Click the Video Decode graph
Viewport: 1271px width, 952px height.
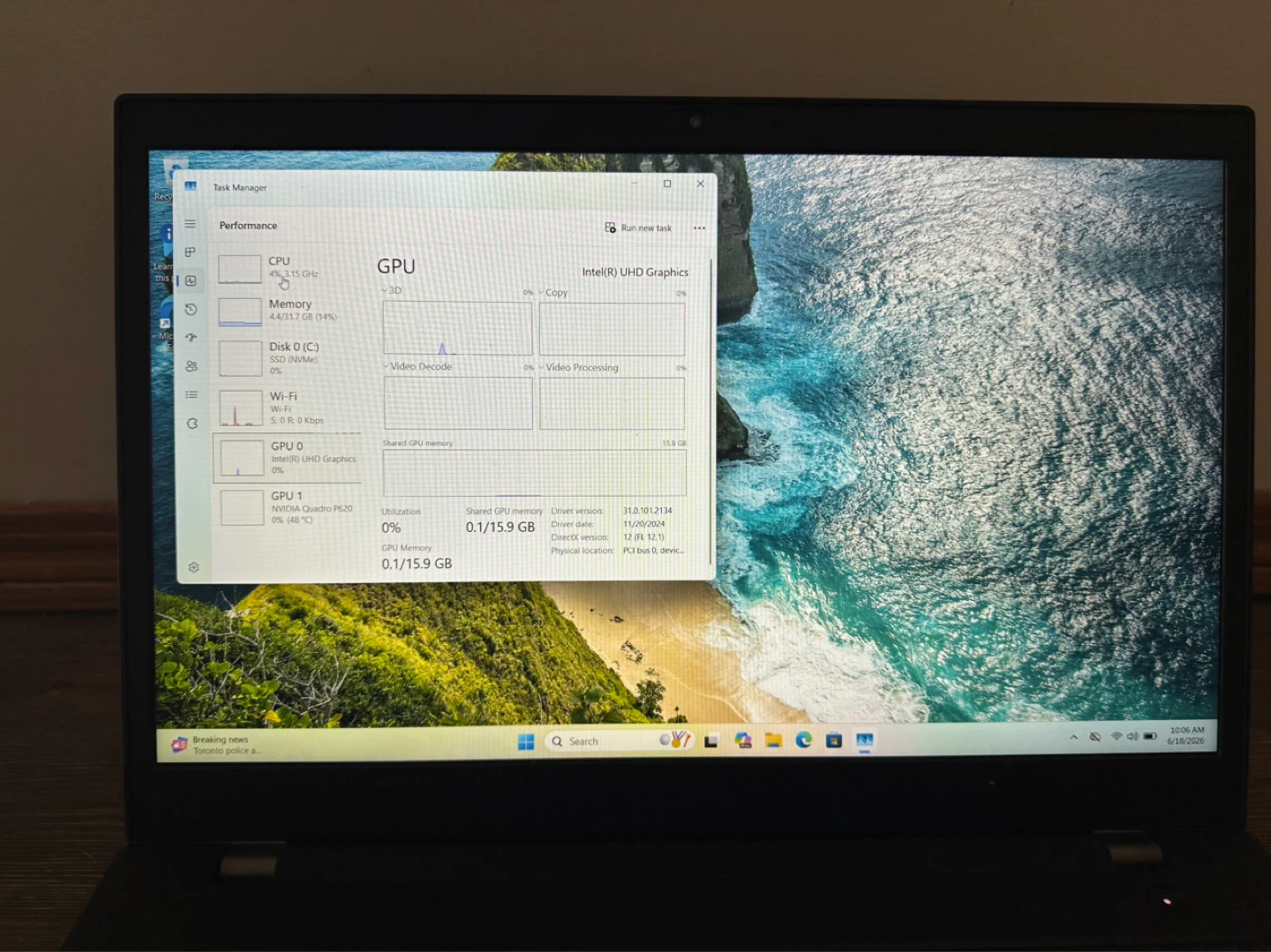pyautogui.click(x=458, y=403)
